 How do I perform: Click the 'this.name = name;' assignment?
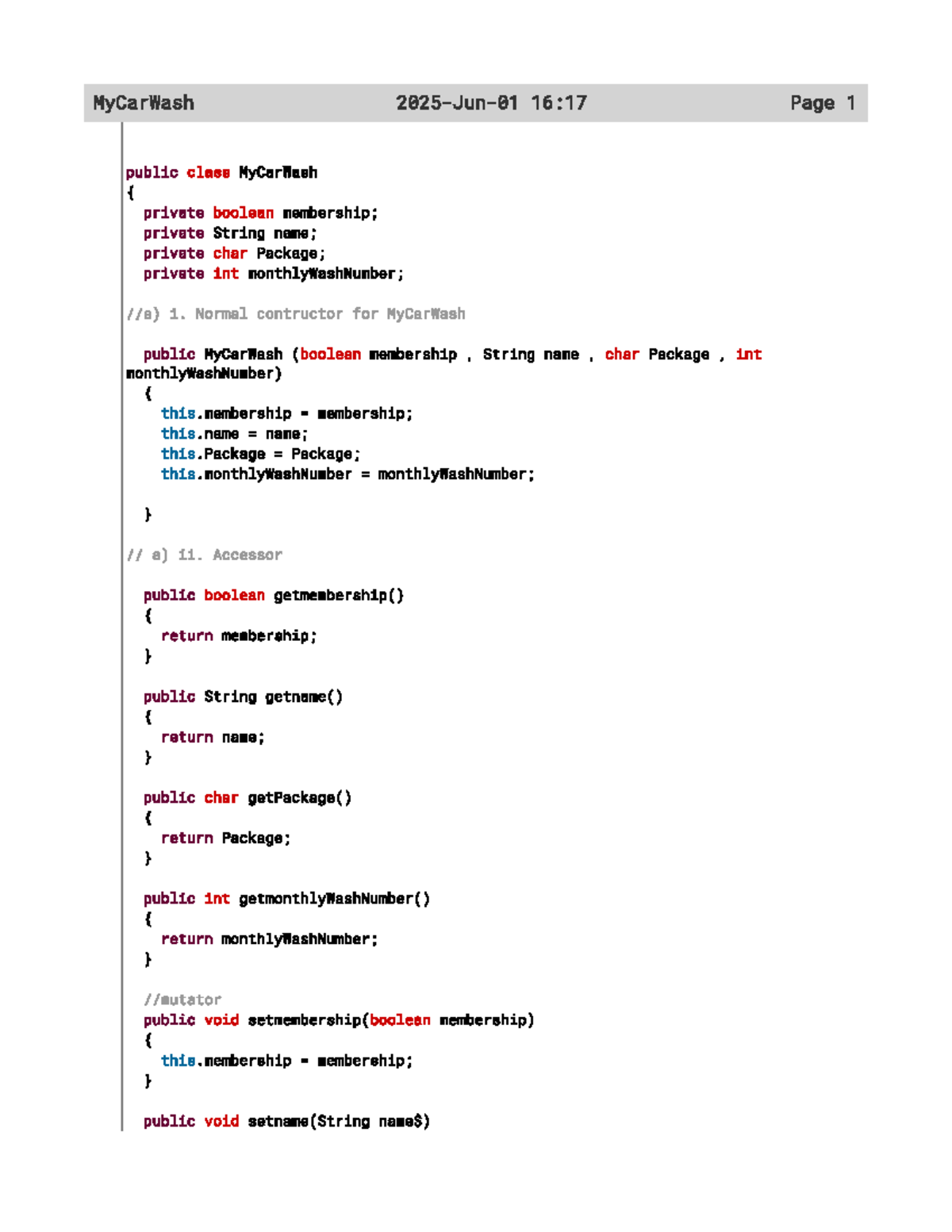tap(235, 434)
